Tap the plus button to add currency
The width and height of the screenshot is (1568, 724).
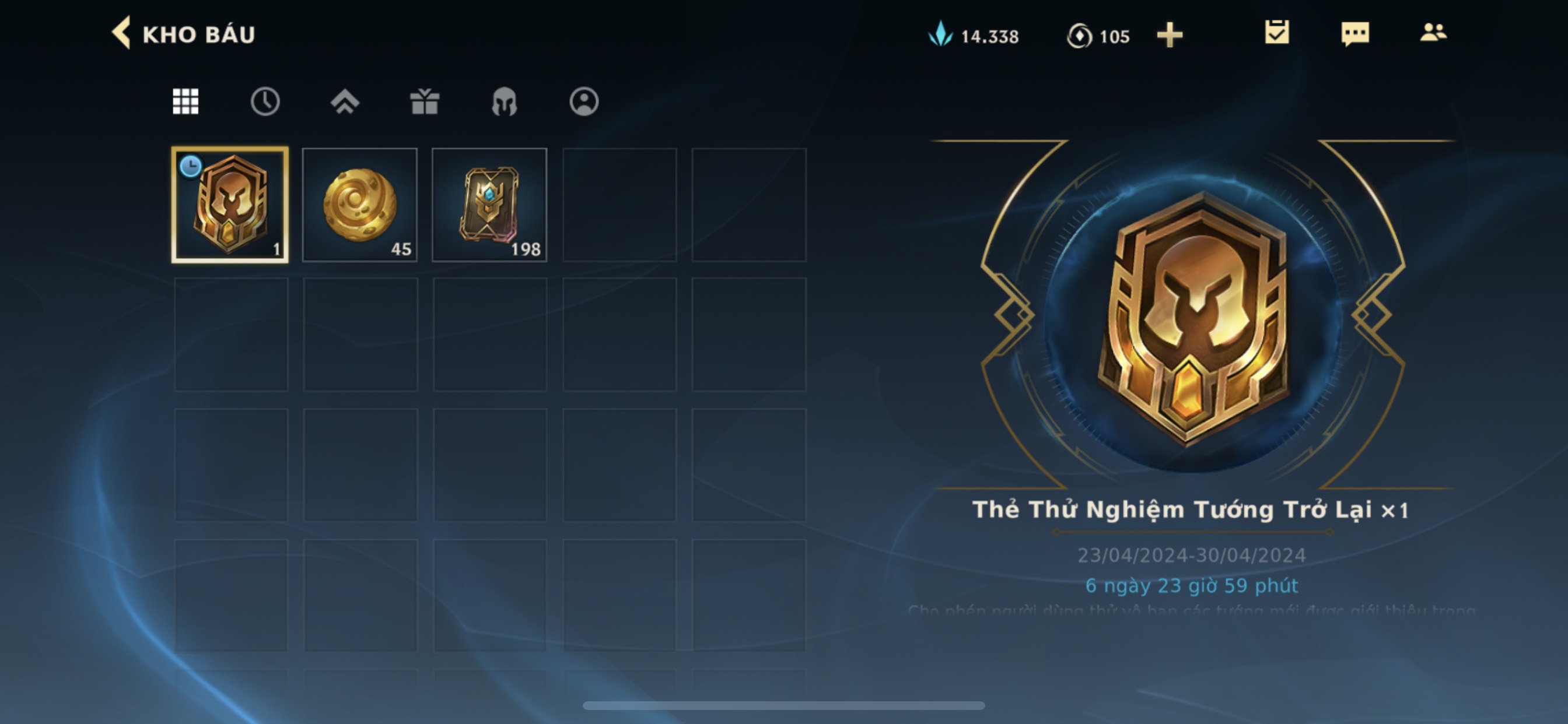[1170, 36]
